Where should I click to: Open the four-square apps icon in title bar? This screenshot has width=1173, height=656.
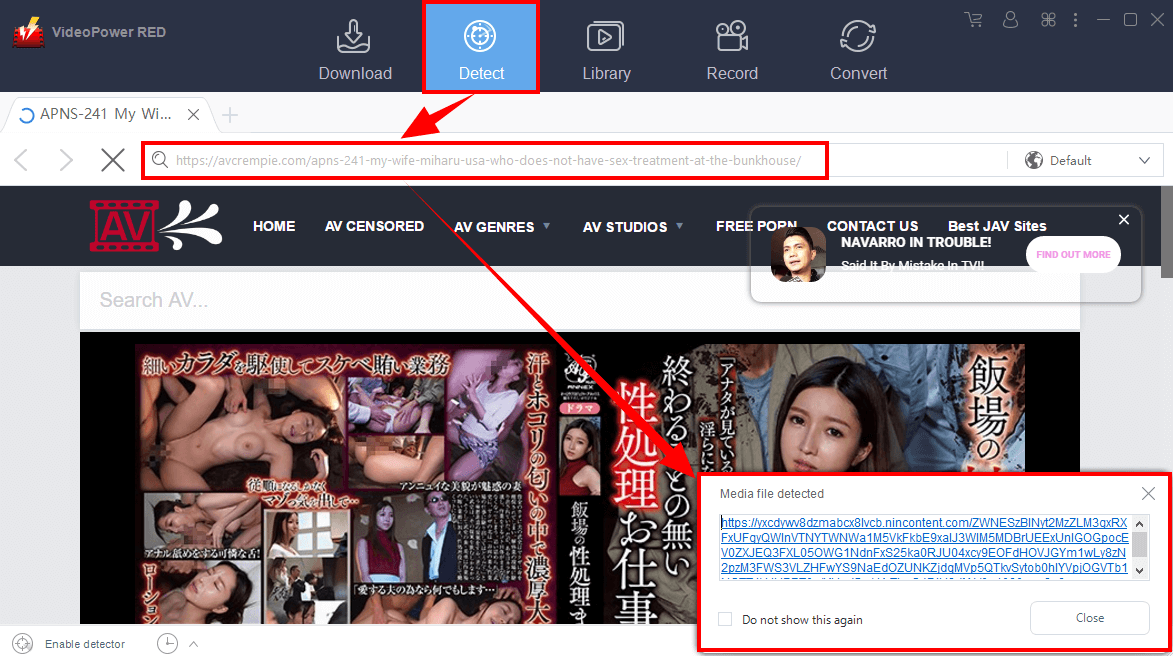click(x=1048, y=19)
